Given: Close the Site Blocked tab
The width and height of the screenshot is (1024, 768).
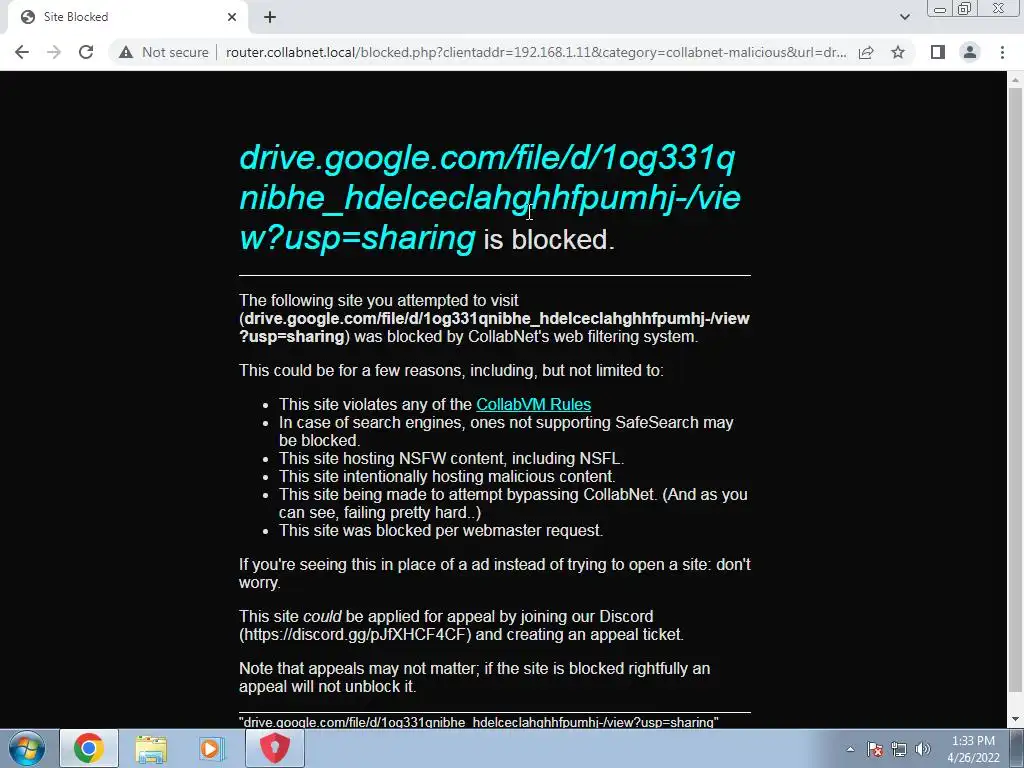Looking at the screenshot, I should click(x=232, y=17).
